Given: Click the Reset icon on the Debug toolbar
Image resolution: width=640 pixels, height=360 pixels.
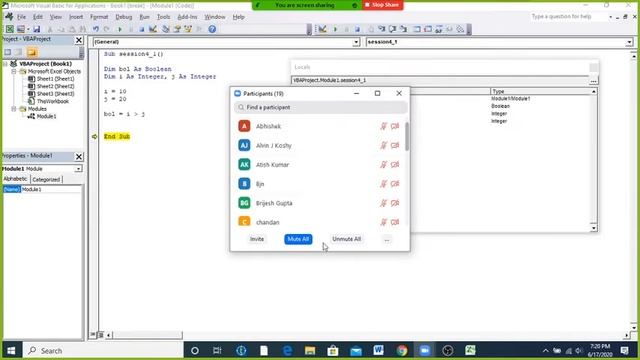Looking at the screenshot, I should pos(357,29).
